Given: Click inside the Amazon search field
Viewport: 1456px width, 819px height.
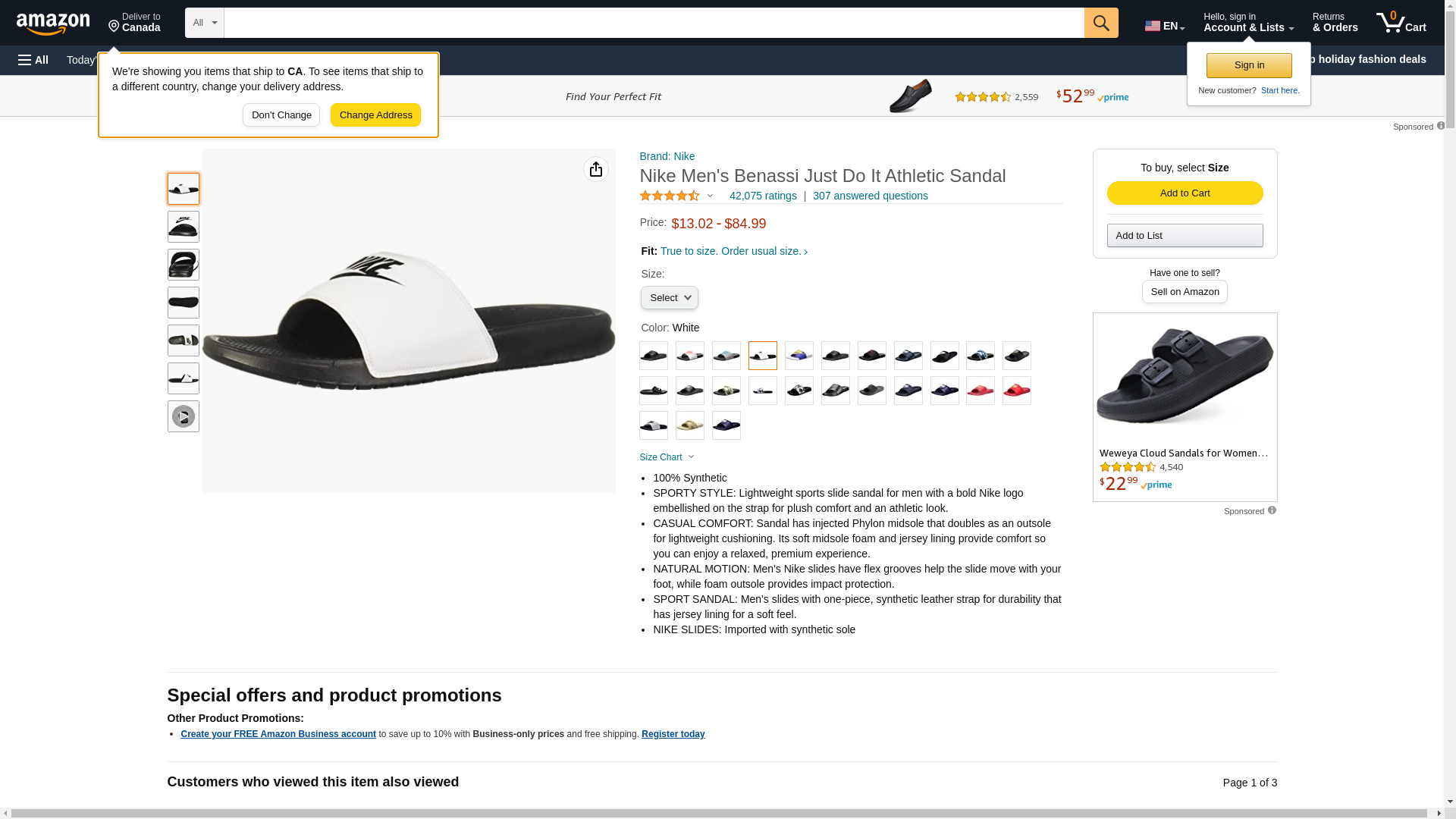Looking at the screenshot, I should click(654, 23).
